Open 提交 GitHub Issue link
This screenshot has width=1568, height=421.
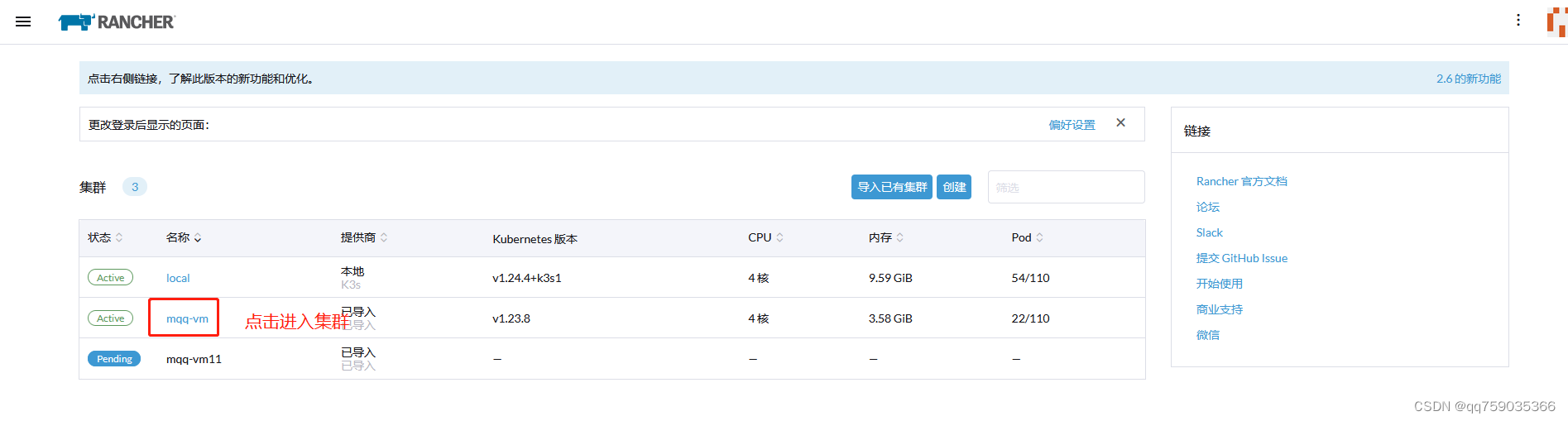pyautogui.click(x=1241, y=258)
